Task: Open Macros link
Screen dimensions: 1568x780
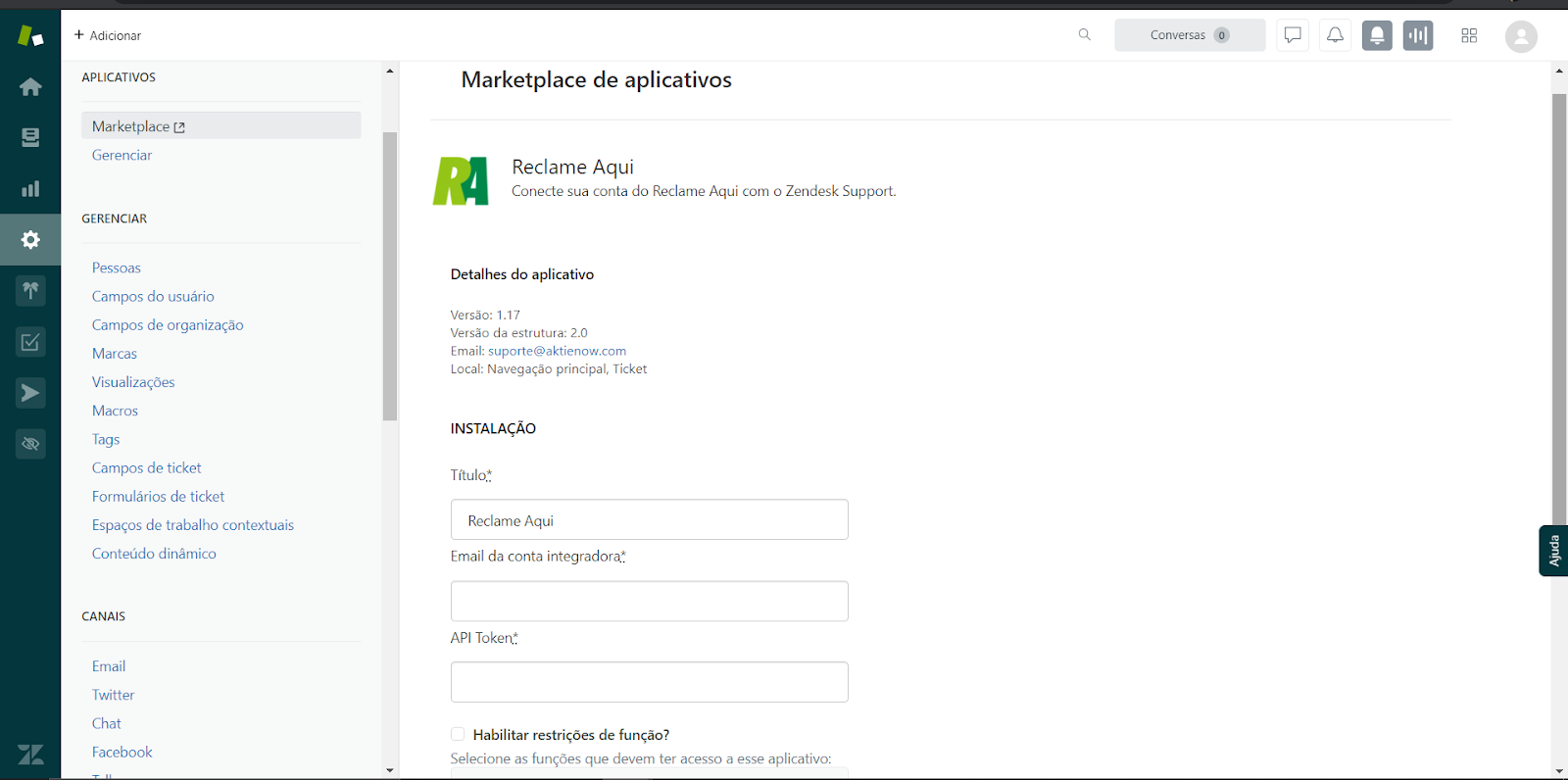Action: pos(115,411)
